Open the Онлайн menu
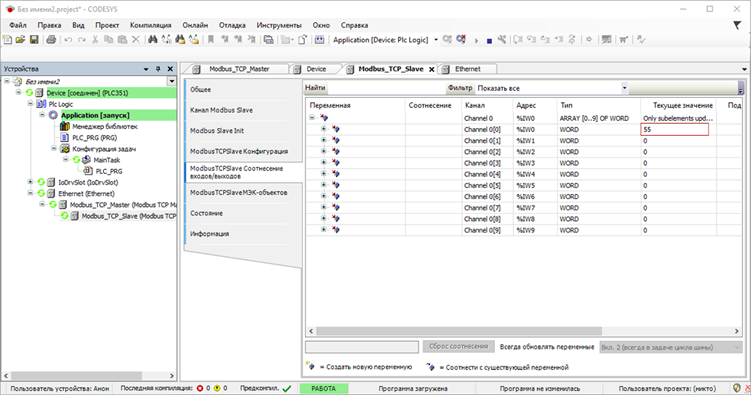Screen dimensions: 751x395 [x=195, y=25]
